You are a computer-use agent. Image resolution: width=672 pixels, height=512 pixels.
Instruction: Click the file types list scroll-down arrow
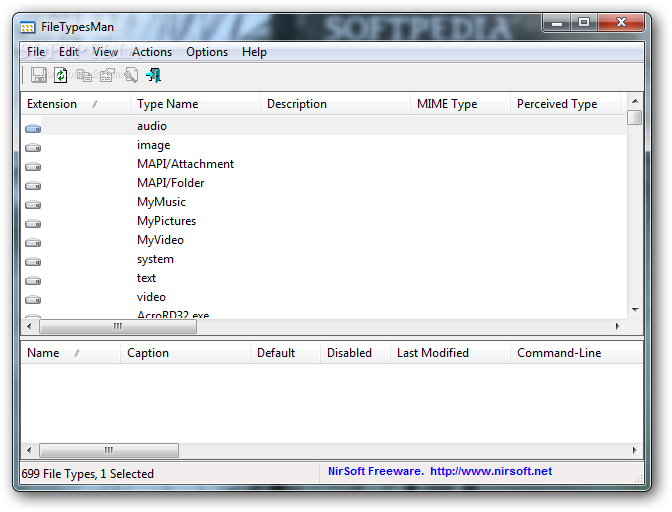point(635,309)
